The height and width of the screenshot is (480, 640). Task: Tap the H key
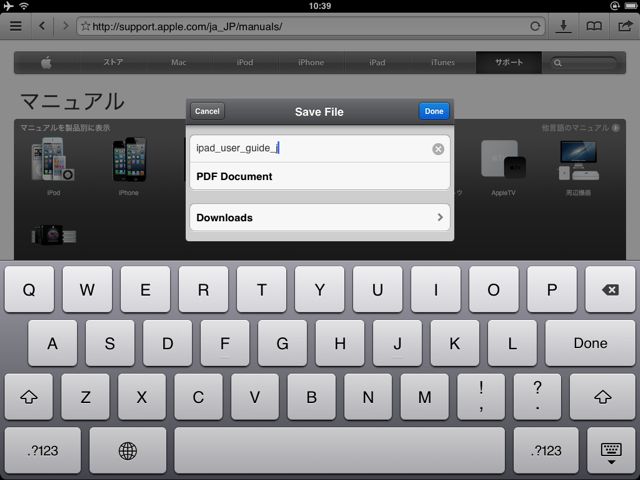(340, 343)
